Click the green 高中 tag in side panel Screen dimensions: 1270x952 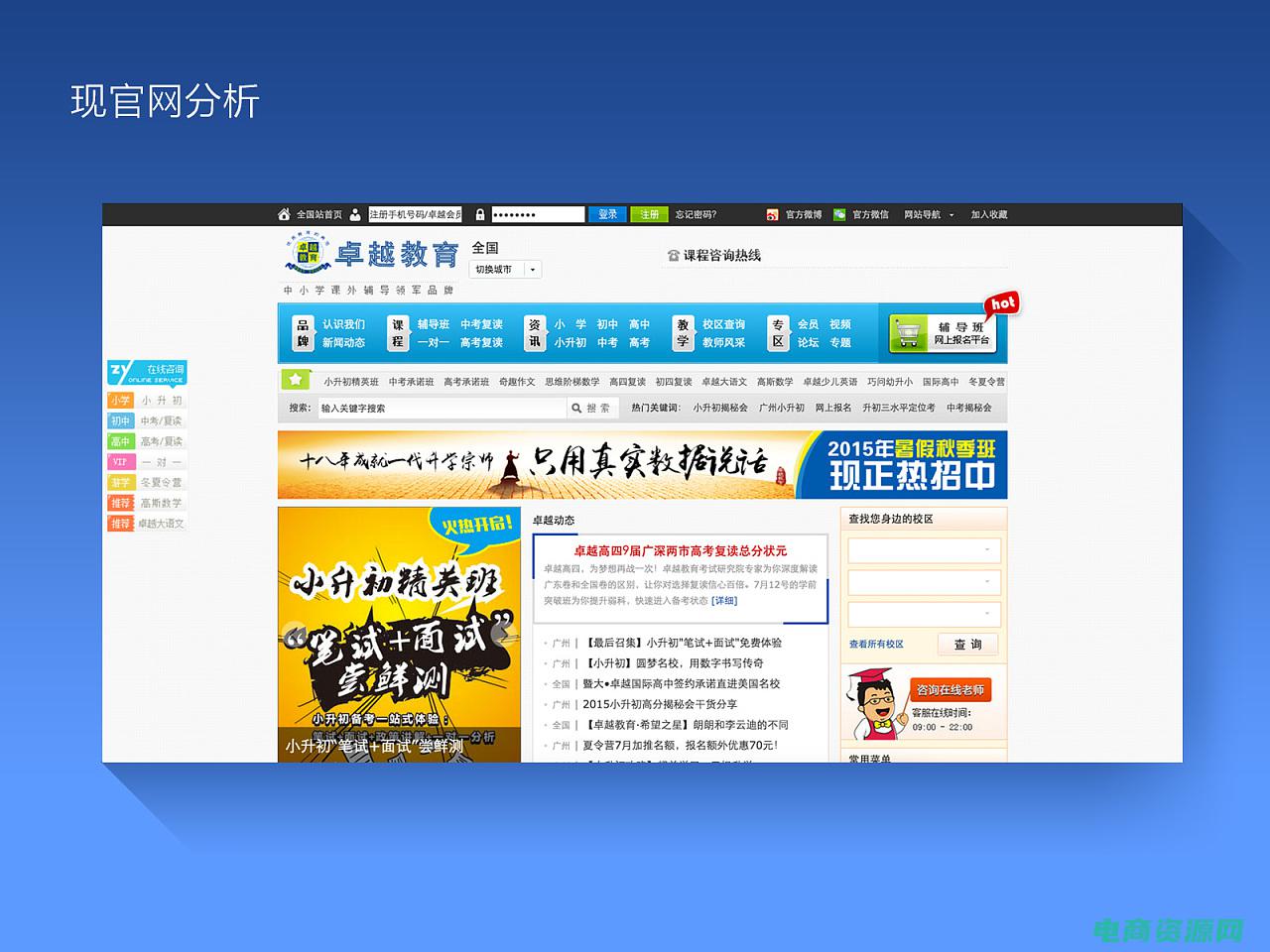coord(120,441)
